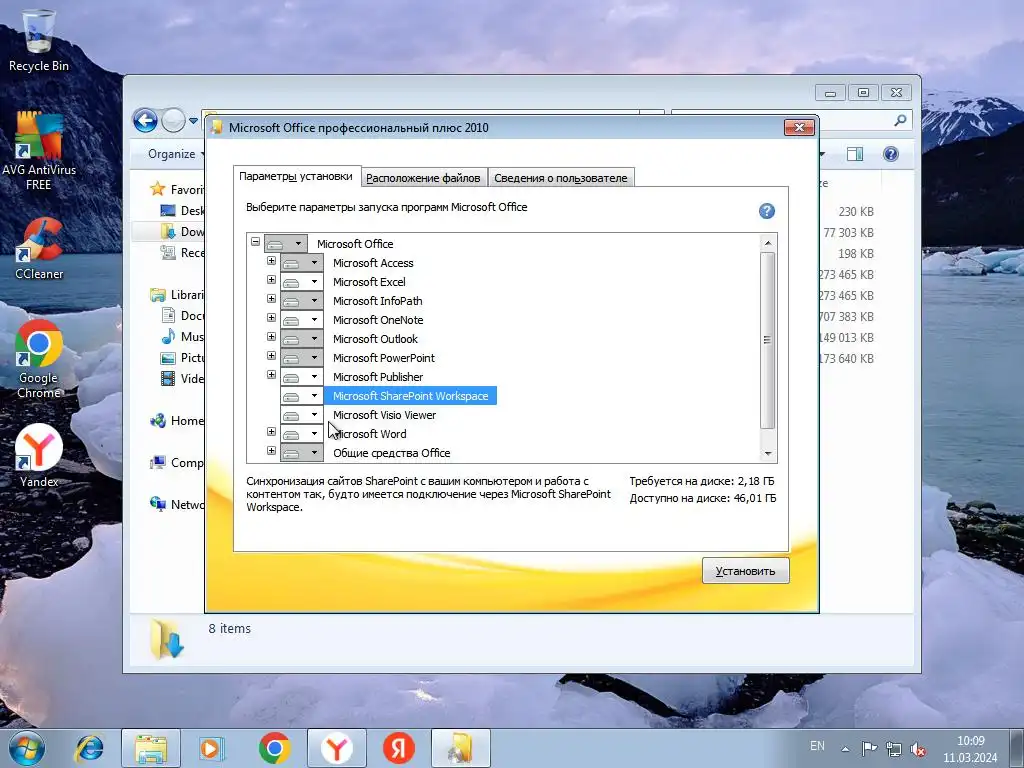The height and width of the screenshot is (768, 1024).
Task: Select Microsoft SharePoint Workspace tree item
Action: (x=410, y=396)
